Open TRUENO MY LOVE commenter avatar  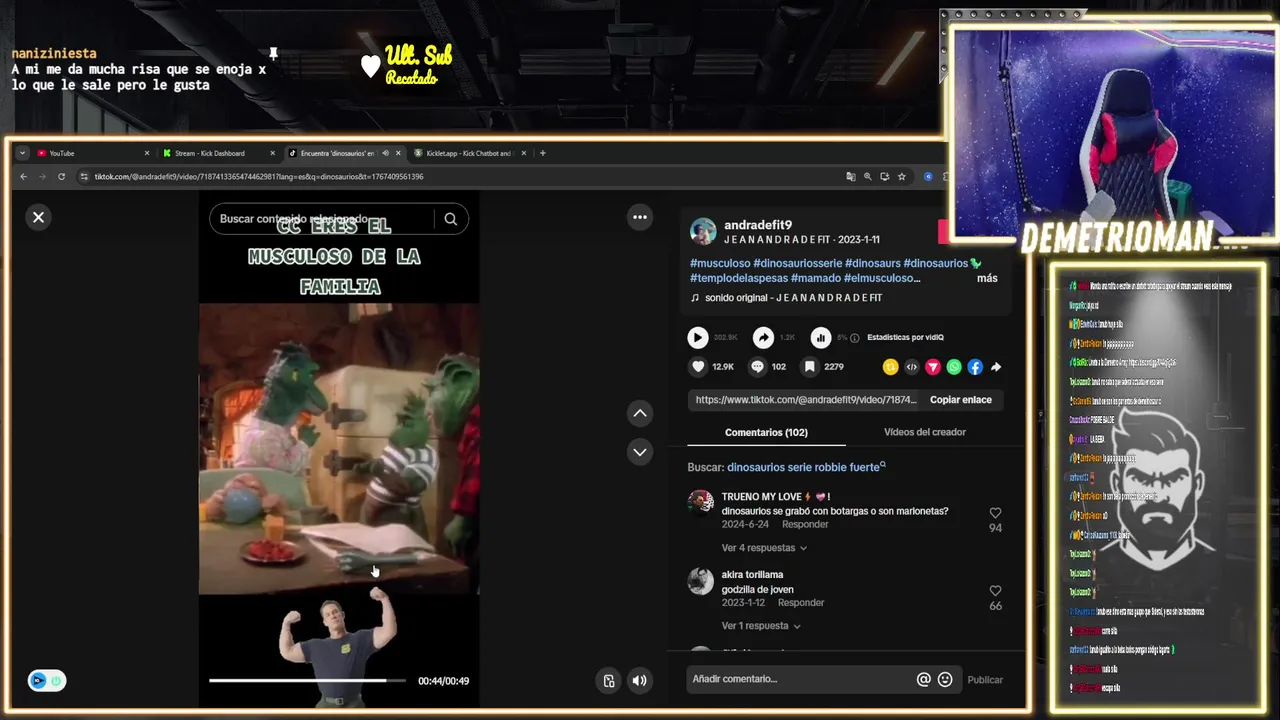701,502
